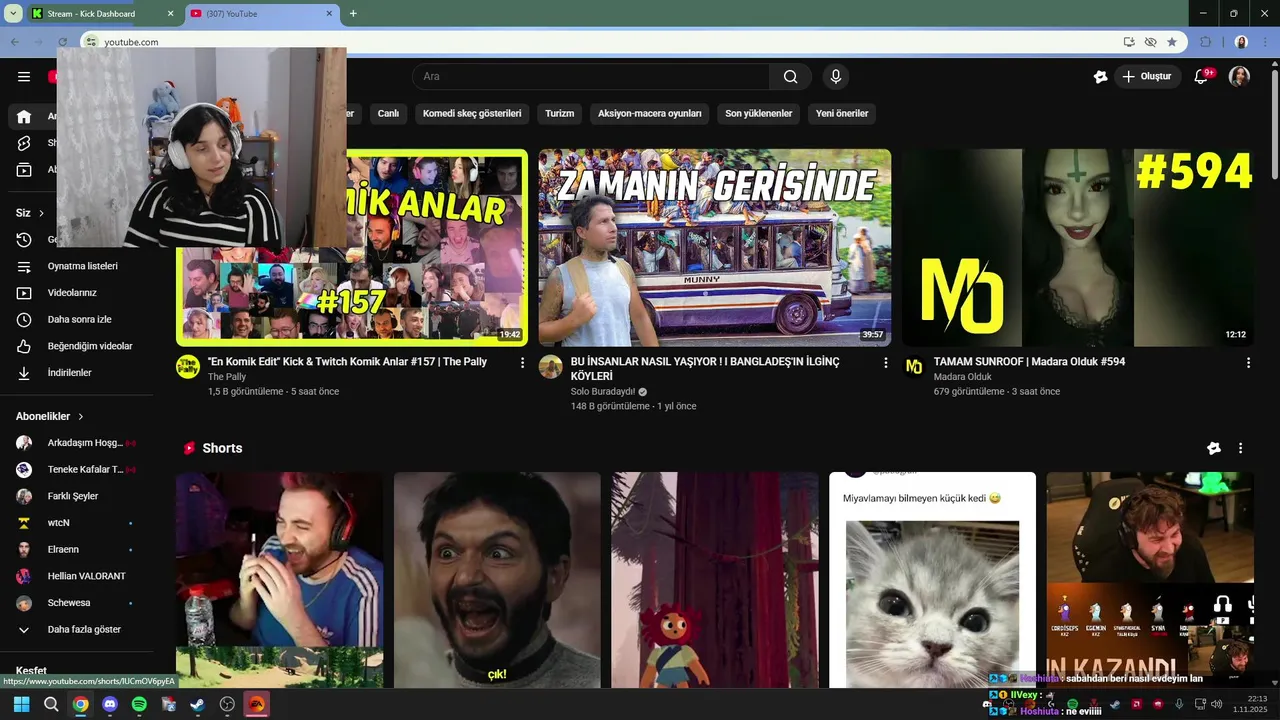Expand the Siz section chevron

pyautogui.click(x=41, y=213)
